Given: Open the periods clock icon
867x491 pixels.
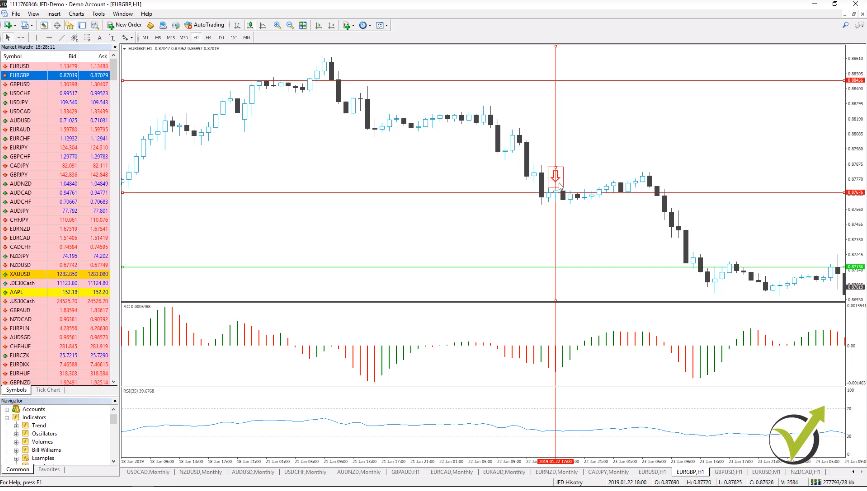Looking at the screenshot, I should coord(363,25).
